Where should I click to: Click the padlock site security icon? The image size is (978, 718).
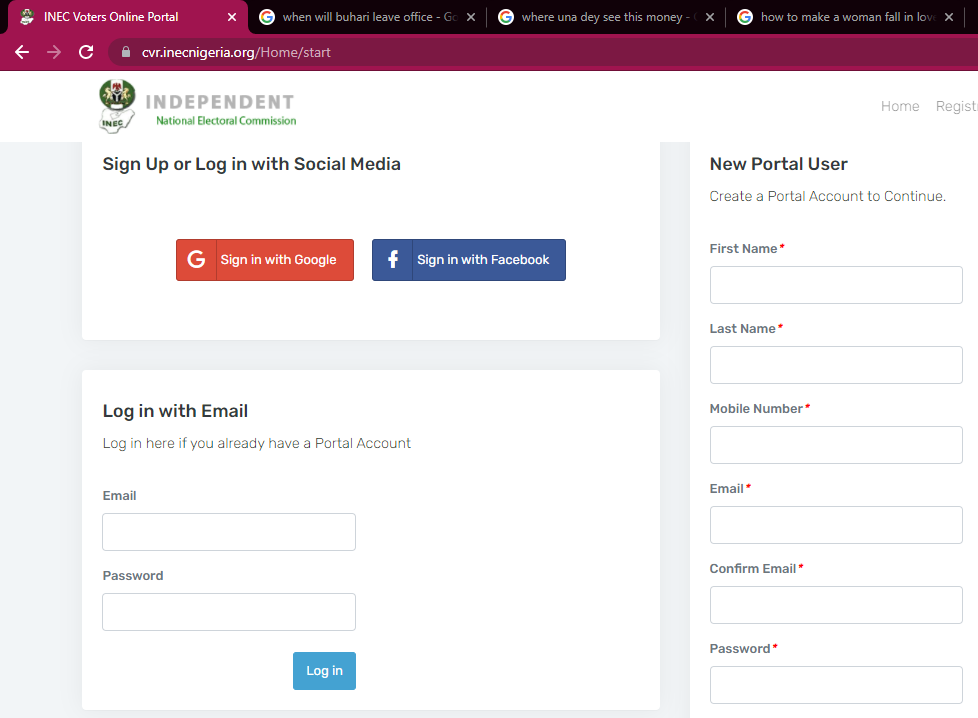[x=126, y=52]
